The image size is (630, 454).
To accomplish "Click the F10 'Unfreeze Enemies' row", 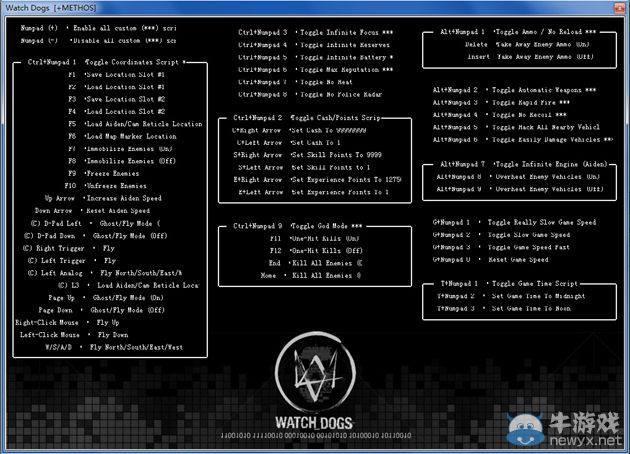I will (x=105, y=186).
